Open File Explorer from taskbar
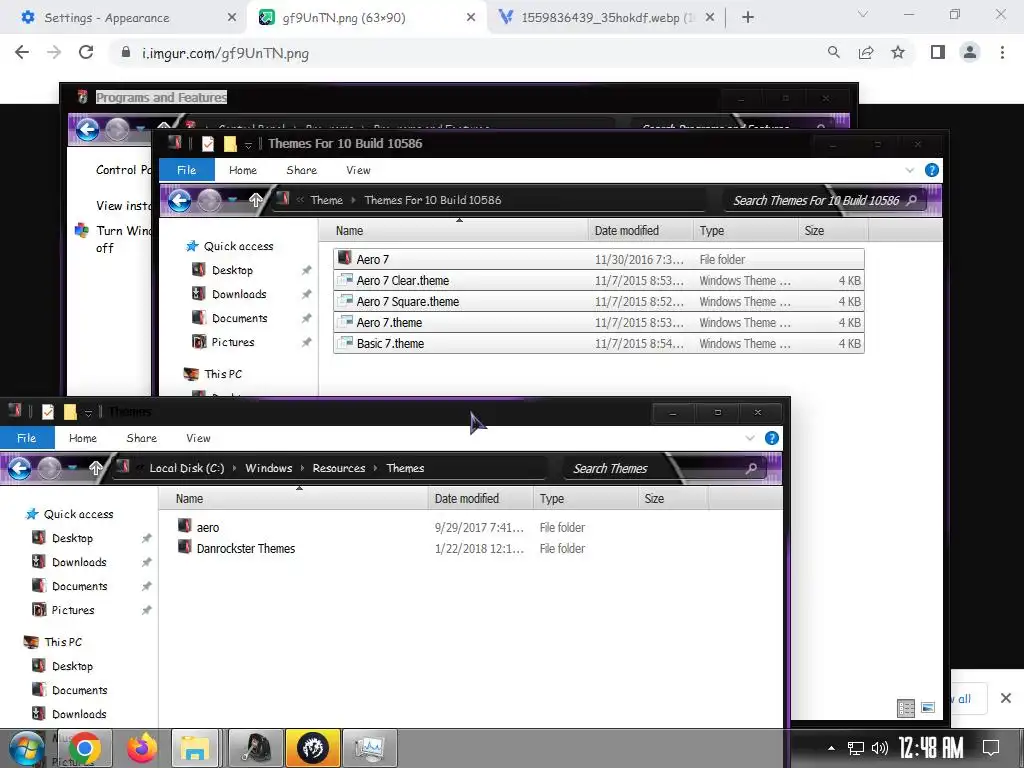Viewport: 1024px width, 768px height. tap(195, 748)
